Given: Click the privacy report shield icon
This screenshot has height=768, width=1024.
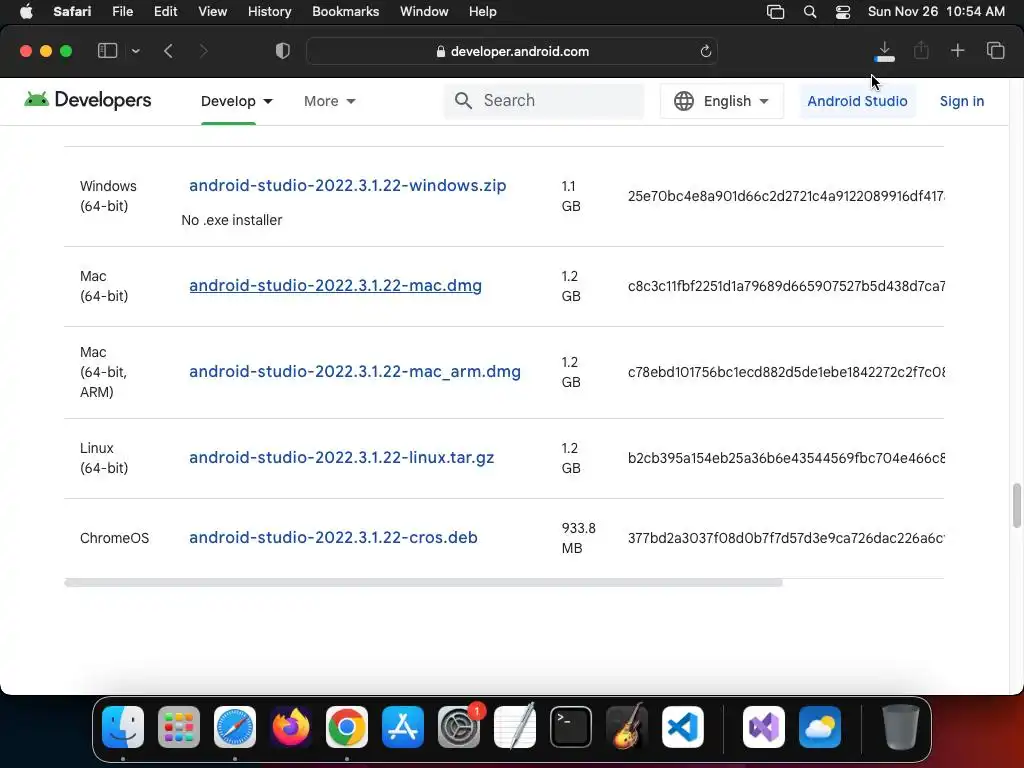Looking at the screenshot, I should pyautogui.click(x=282, y=51).
